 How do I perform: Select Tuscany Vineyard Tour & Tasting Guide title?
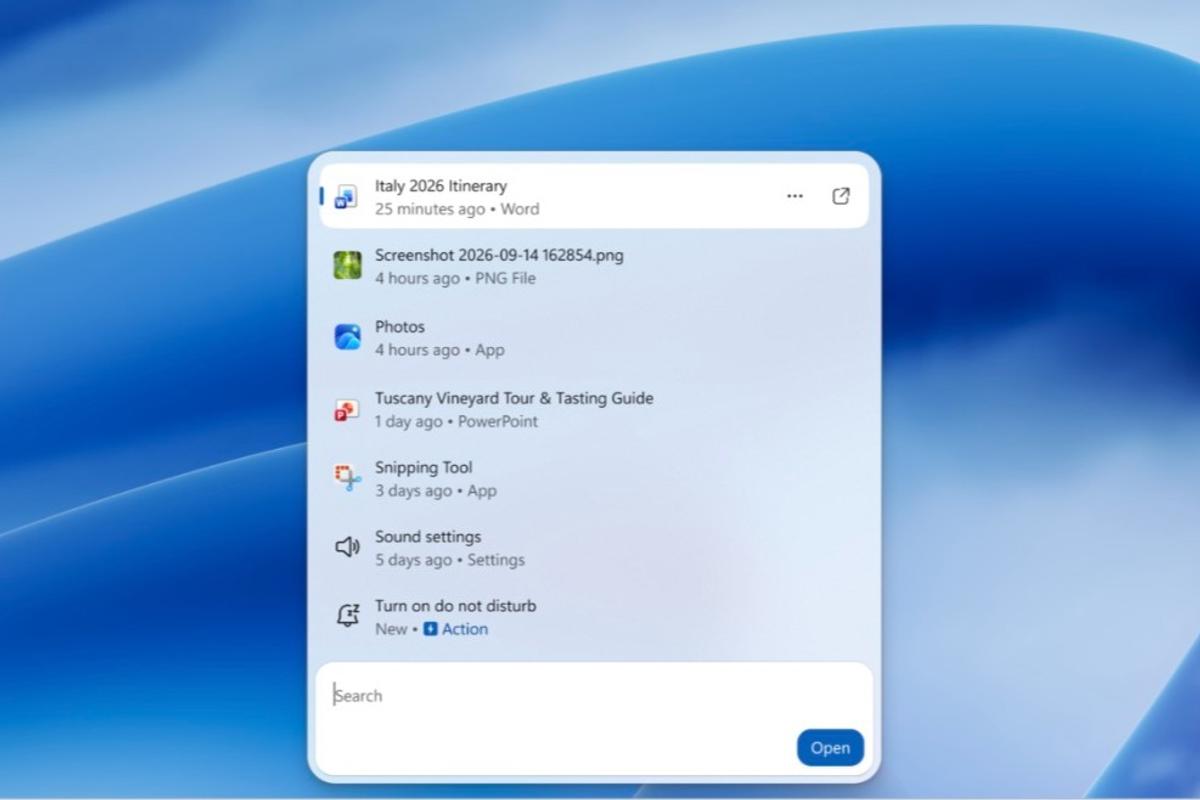(x=514, y=398)
